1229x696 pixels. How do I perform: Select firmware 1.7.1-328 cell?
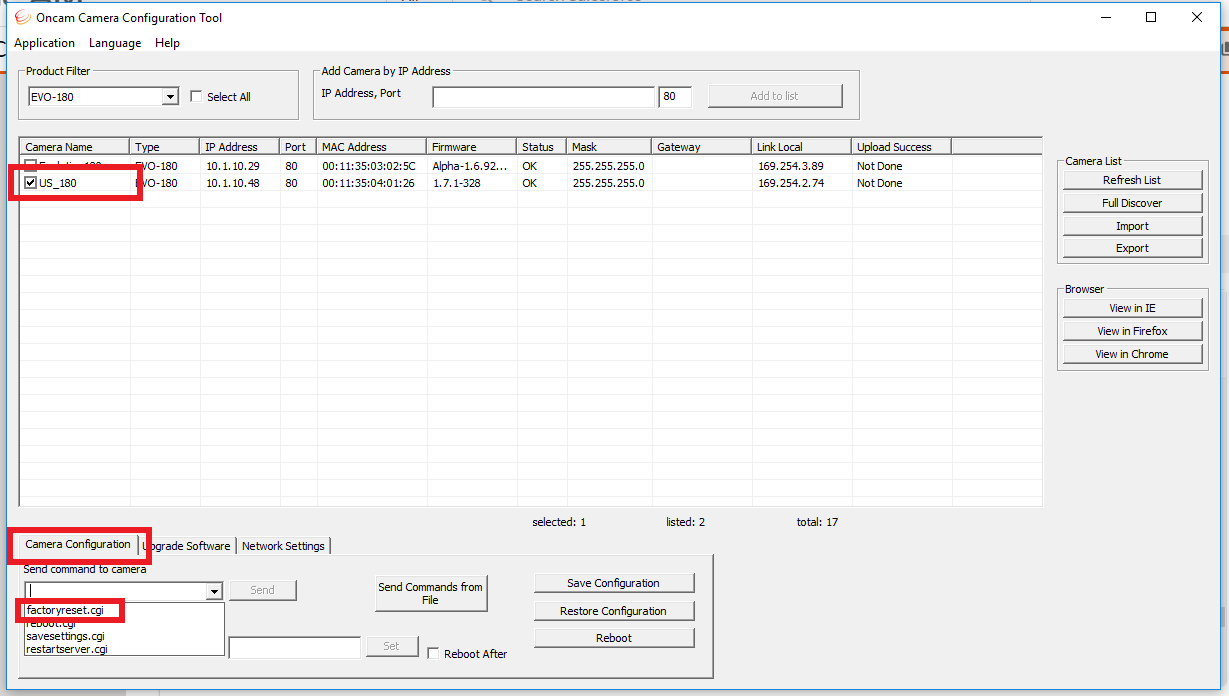(458, 183)
